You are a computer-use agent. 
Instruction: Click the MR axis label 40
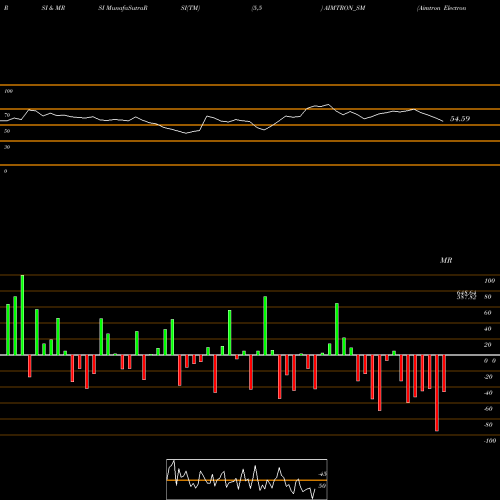(x=488, y=329)
